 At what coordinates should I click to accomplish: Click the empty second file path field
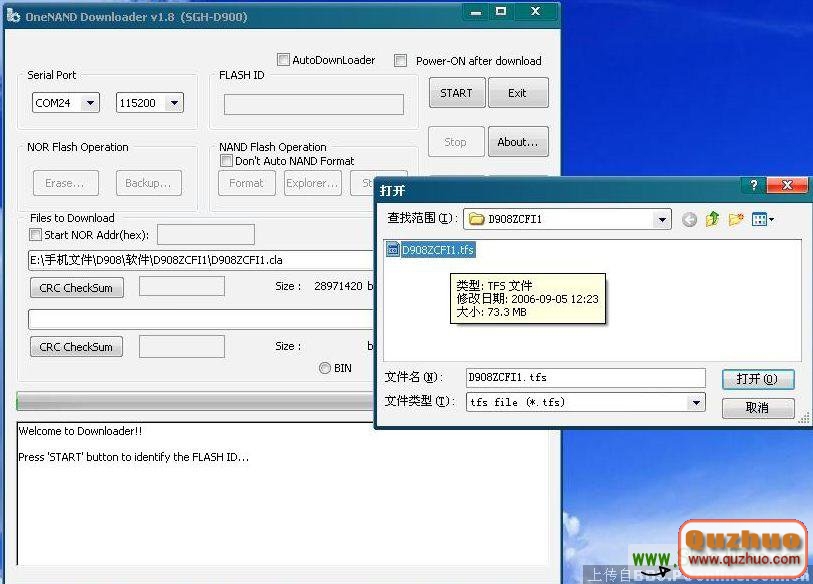tap(201, 319)
